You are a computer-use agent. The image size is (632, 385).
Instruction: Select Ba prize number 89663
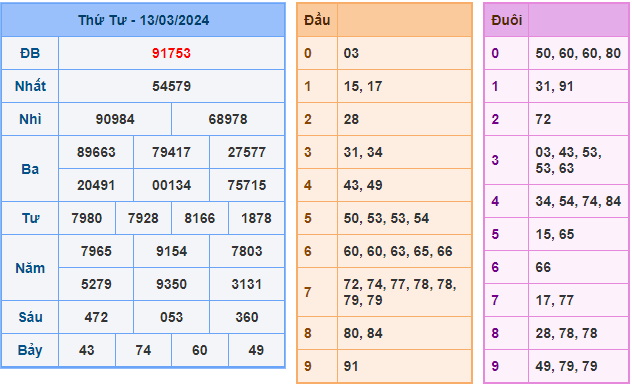coord(96,152)
